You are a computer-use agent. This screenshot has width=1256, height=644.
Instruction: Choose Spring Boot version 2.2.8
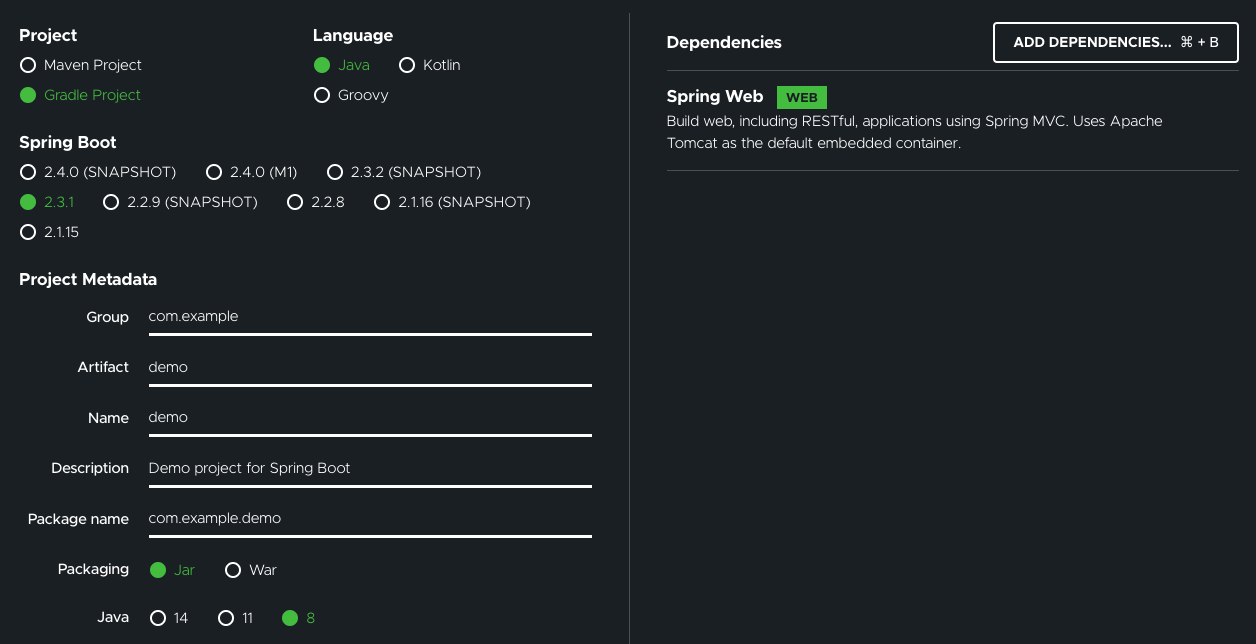(316, 202)
